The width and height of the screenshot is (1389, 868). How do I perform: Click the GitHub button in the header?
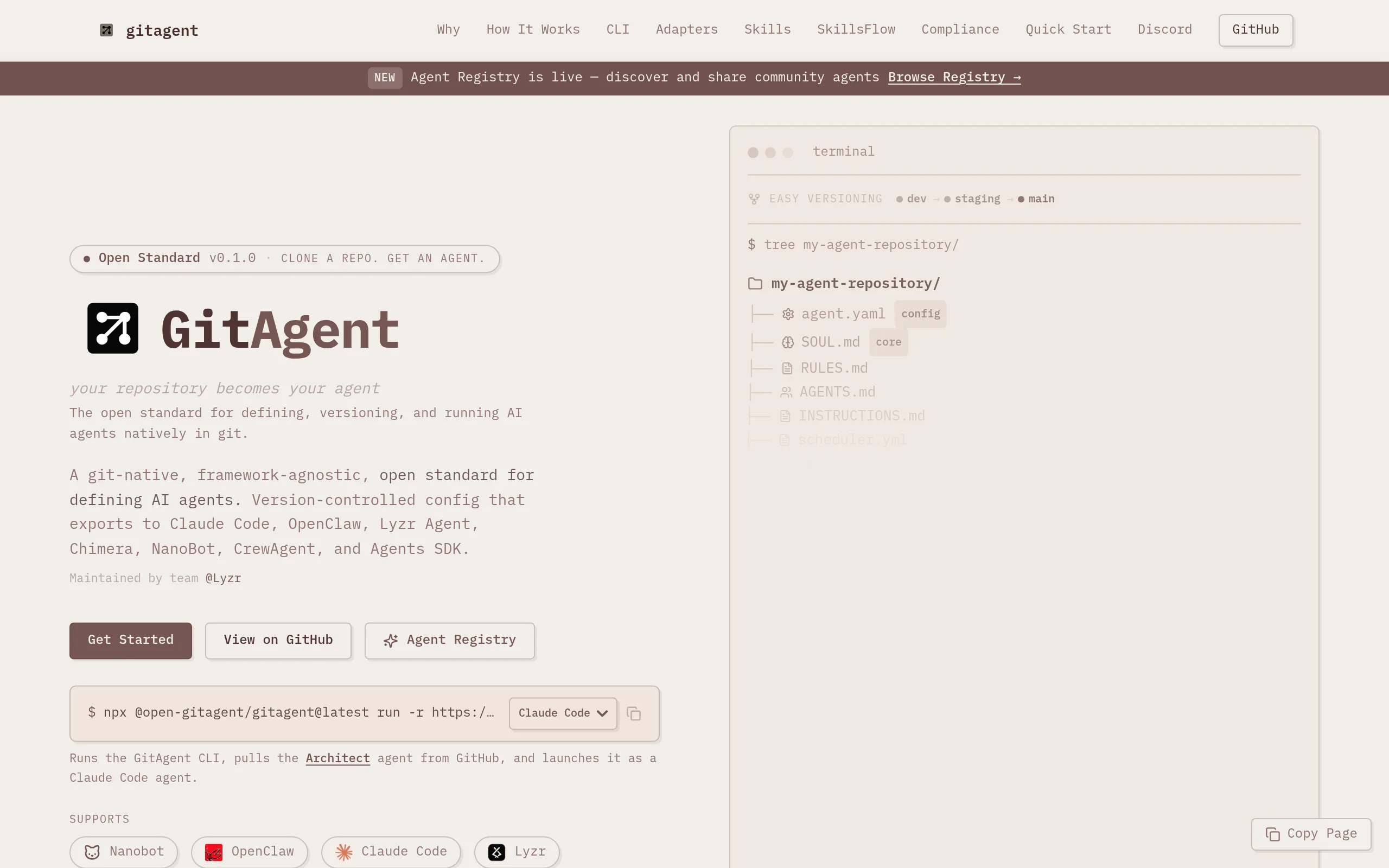coord(1254,30)
